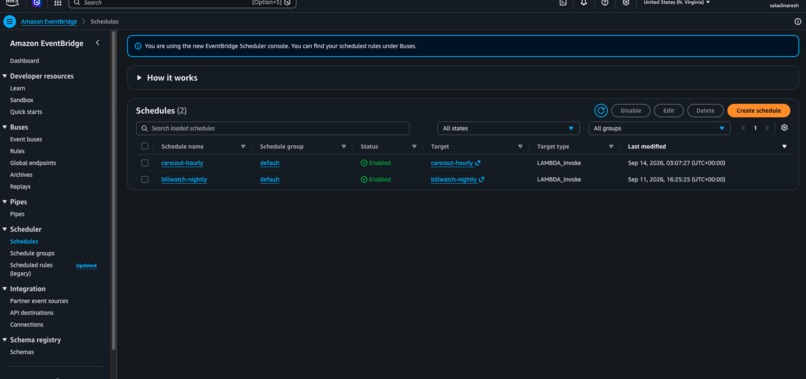Viewport: 806px width, 379px height.
Task: Click the info icon in the blue banner
Action: pyautogui.click(x=138, y=46)
